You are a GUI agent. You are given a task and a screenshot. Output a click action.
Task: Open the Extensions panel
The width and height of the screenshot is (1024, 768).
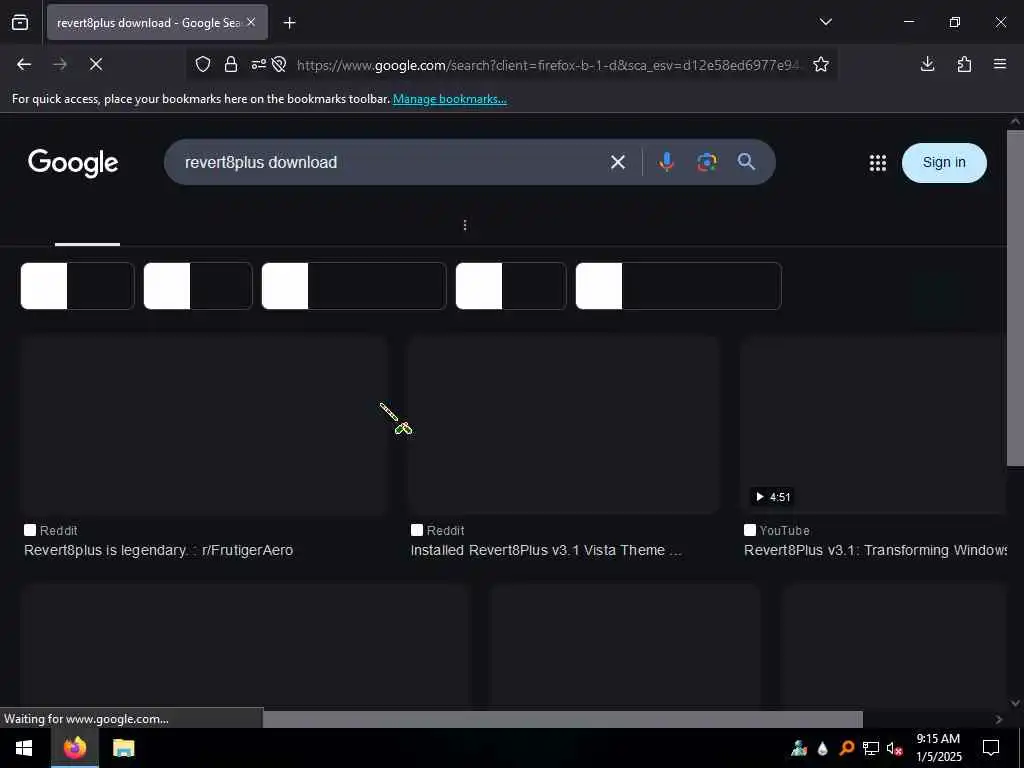click(x=964, y=64)
